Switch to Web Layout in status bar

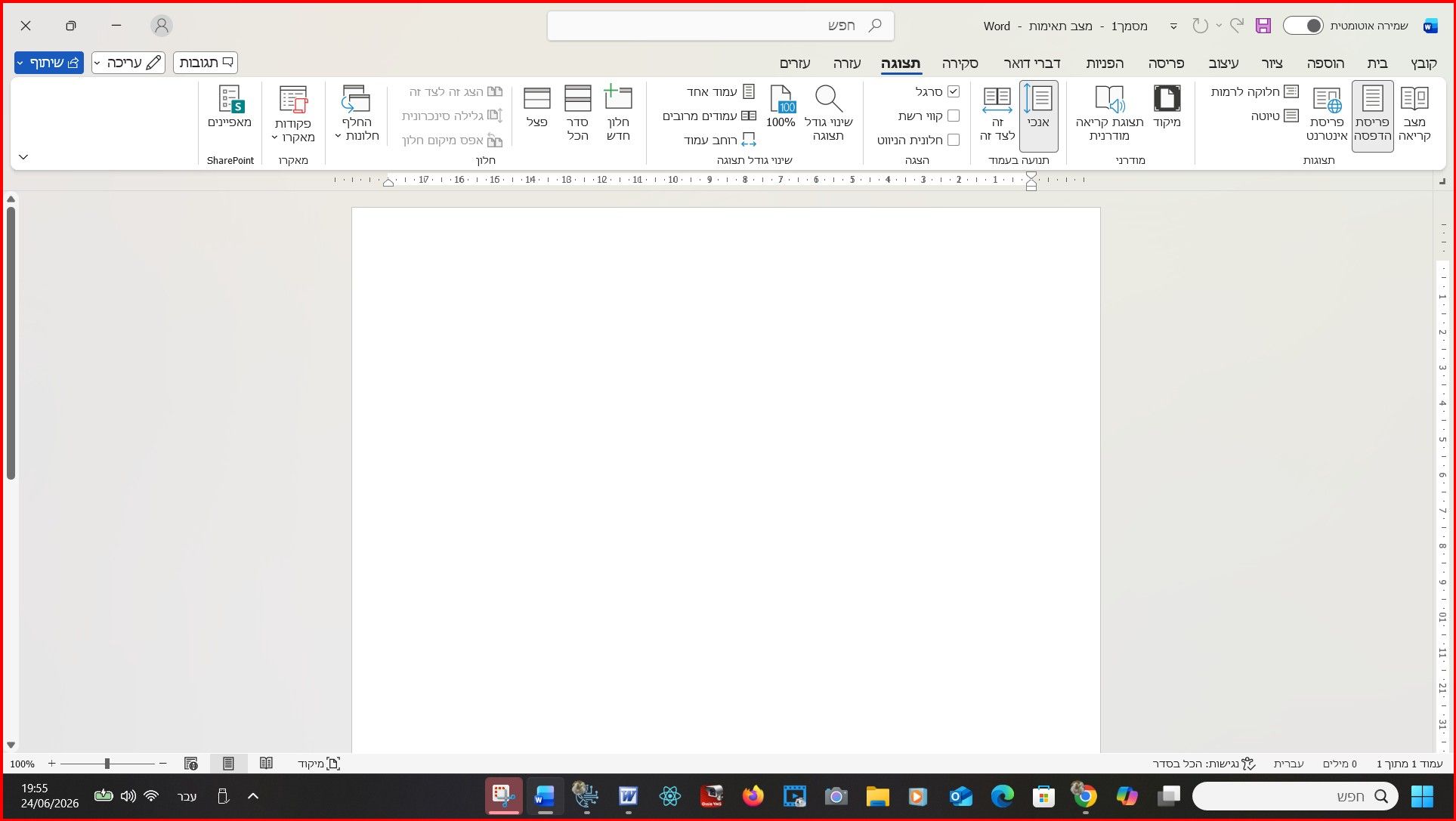pyautogui.click(x=191, y=764)
